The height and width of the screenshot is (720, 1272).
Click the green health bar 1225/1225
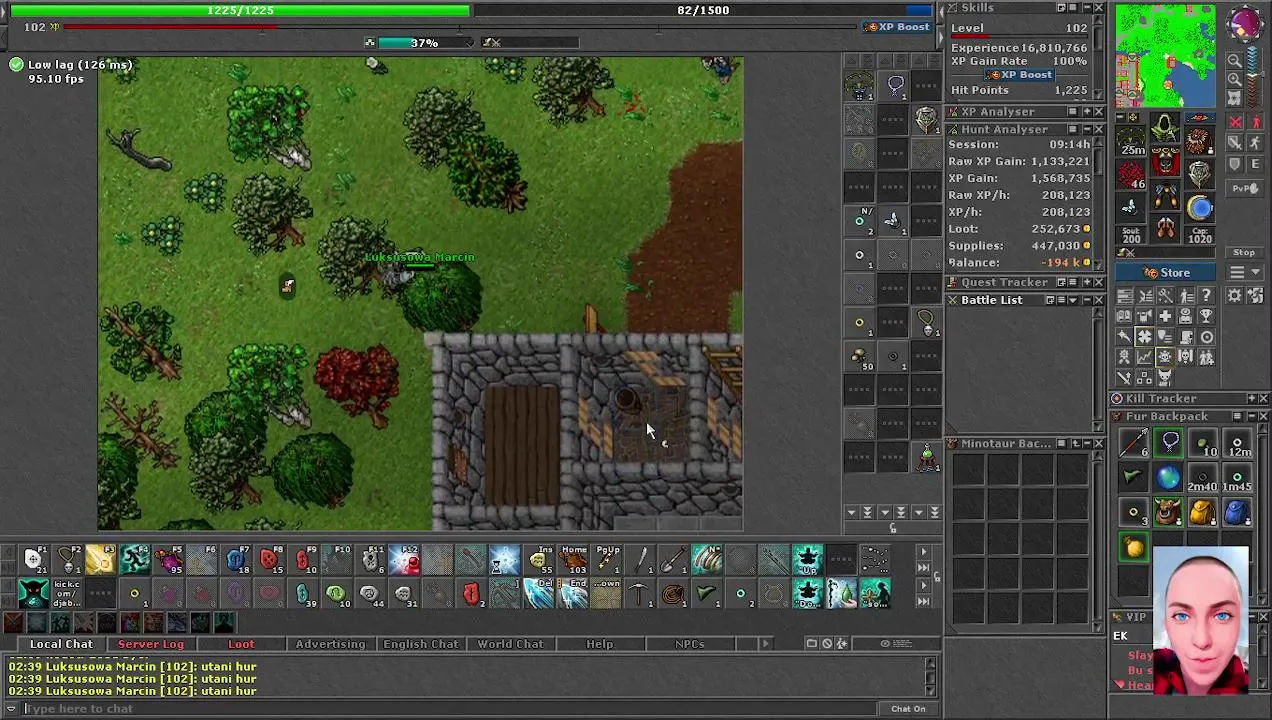coord(240,10)
